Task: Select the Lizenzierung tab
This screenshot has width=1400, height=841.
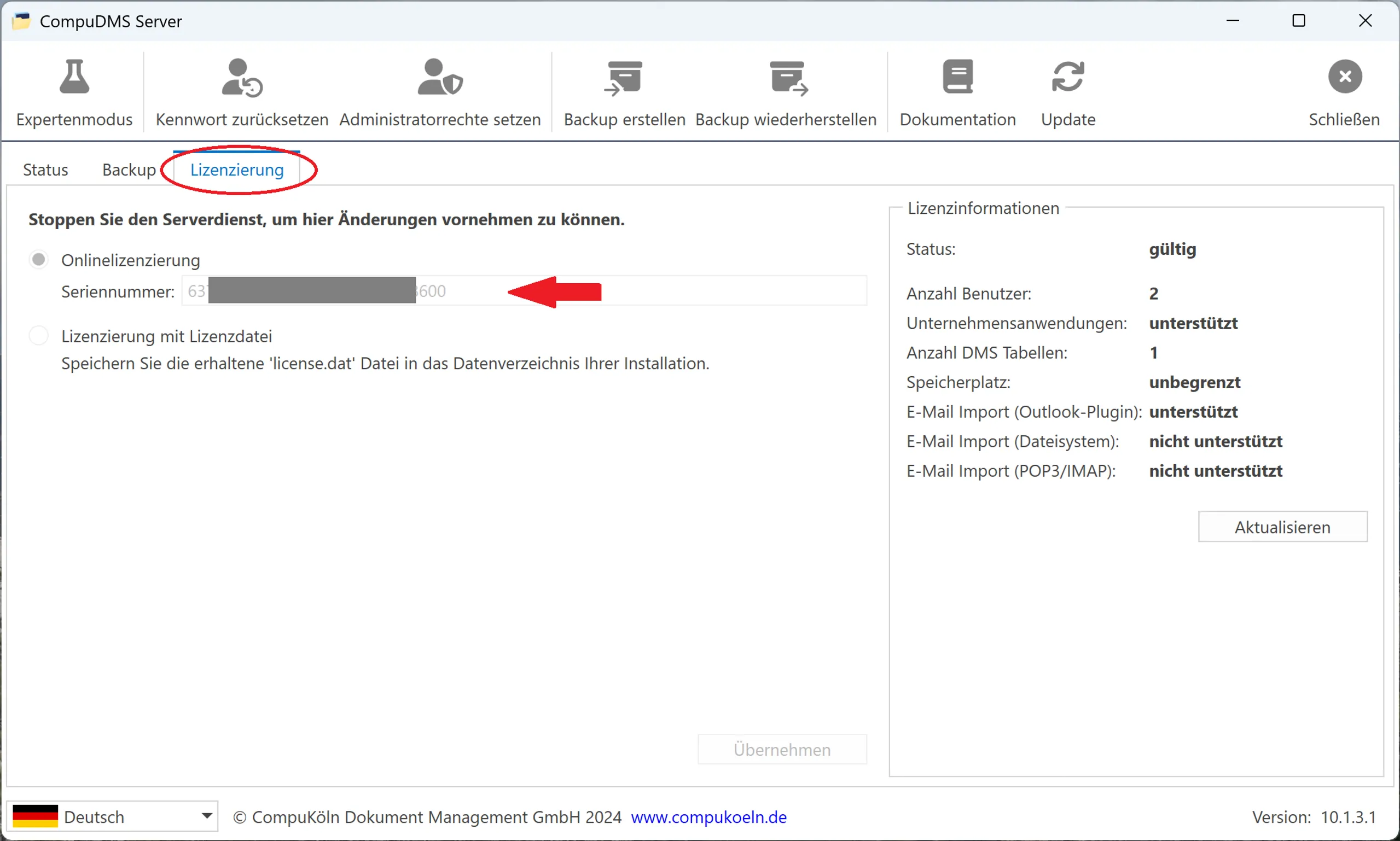Action: coord(236,170)
